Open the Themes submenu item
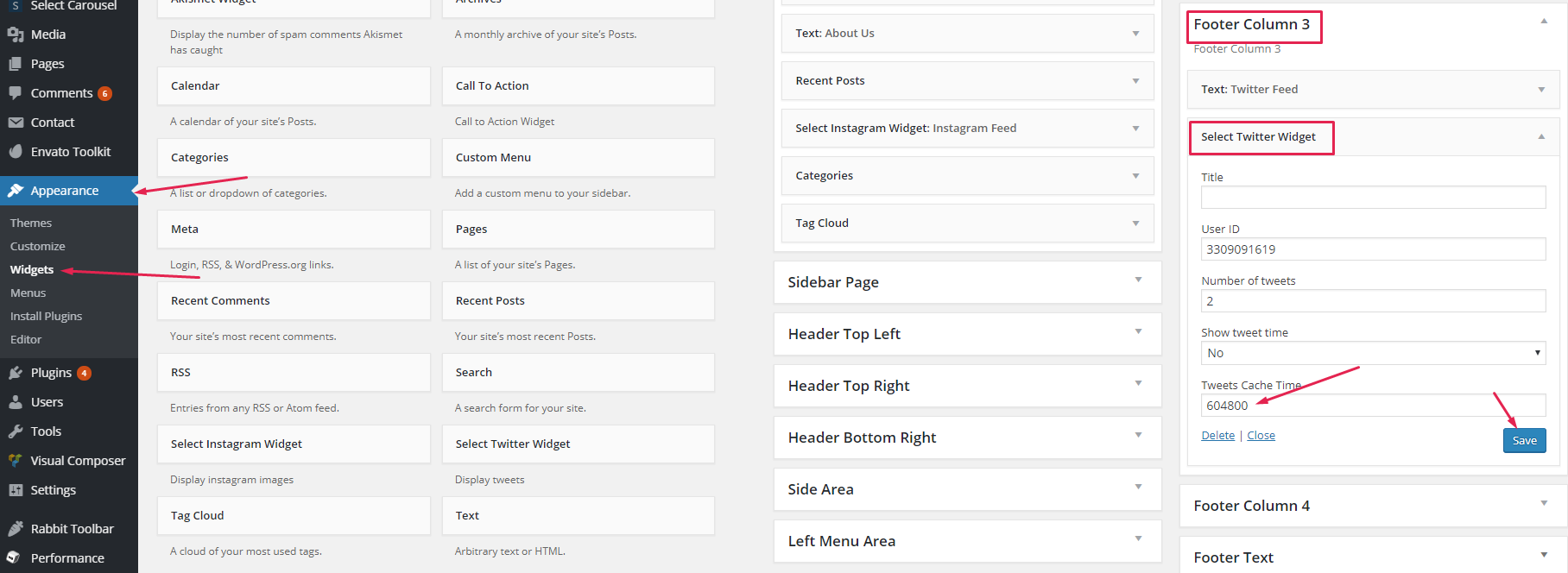 pyautogui.click(x=31, y=223)
